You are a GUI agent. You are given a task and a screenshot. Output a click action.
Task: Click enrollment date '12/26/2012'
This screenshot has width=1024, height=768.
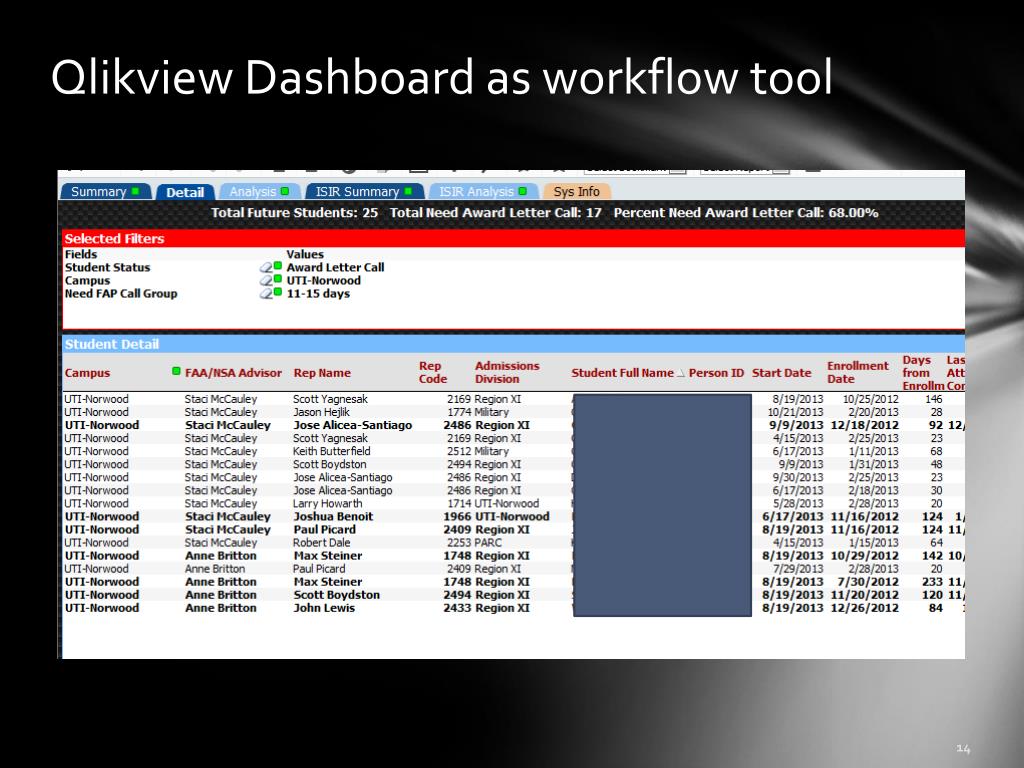pyautogui.click(x=865, y=608)
